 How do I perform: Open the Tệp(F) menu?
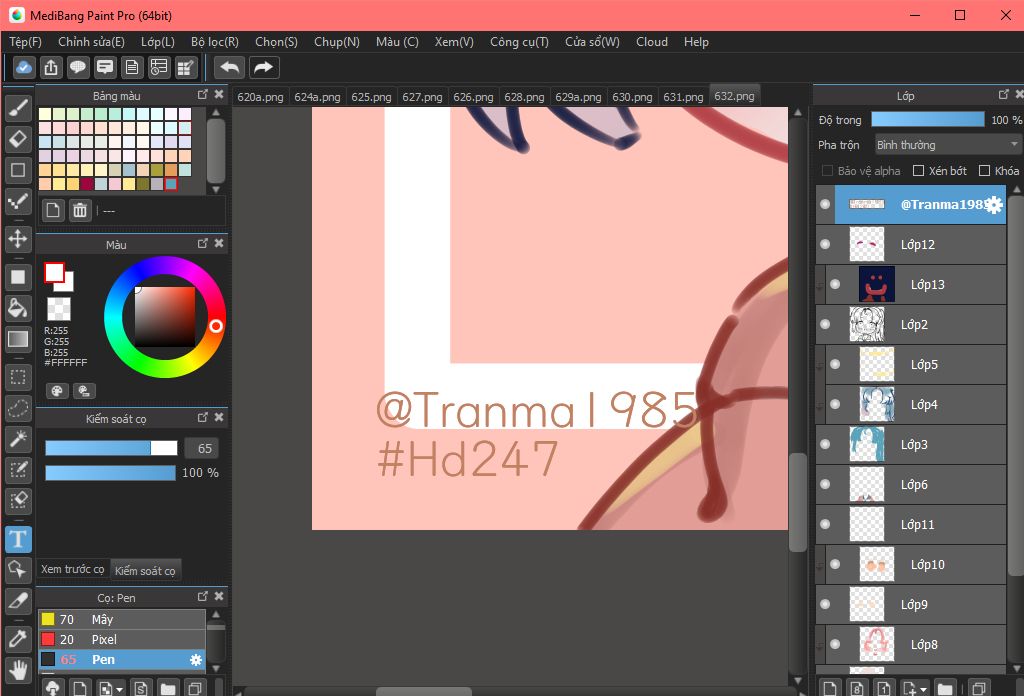(25, 42)
